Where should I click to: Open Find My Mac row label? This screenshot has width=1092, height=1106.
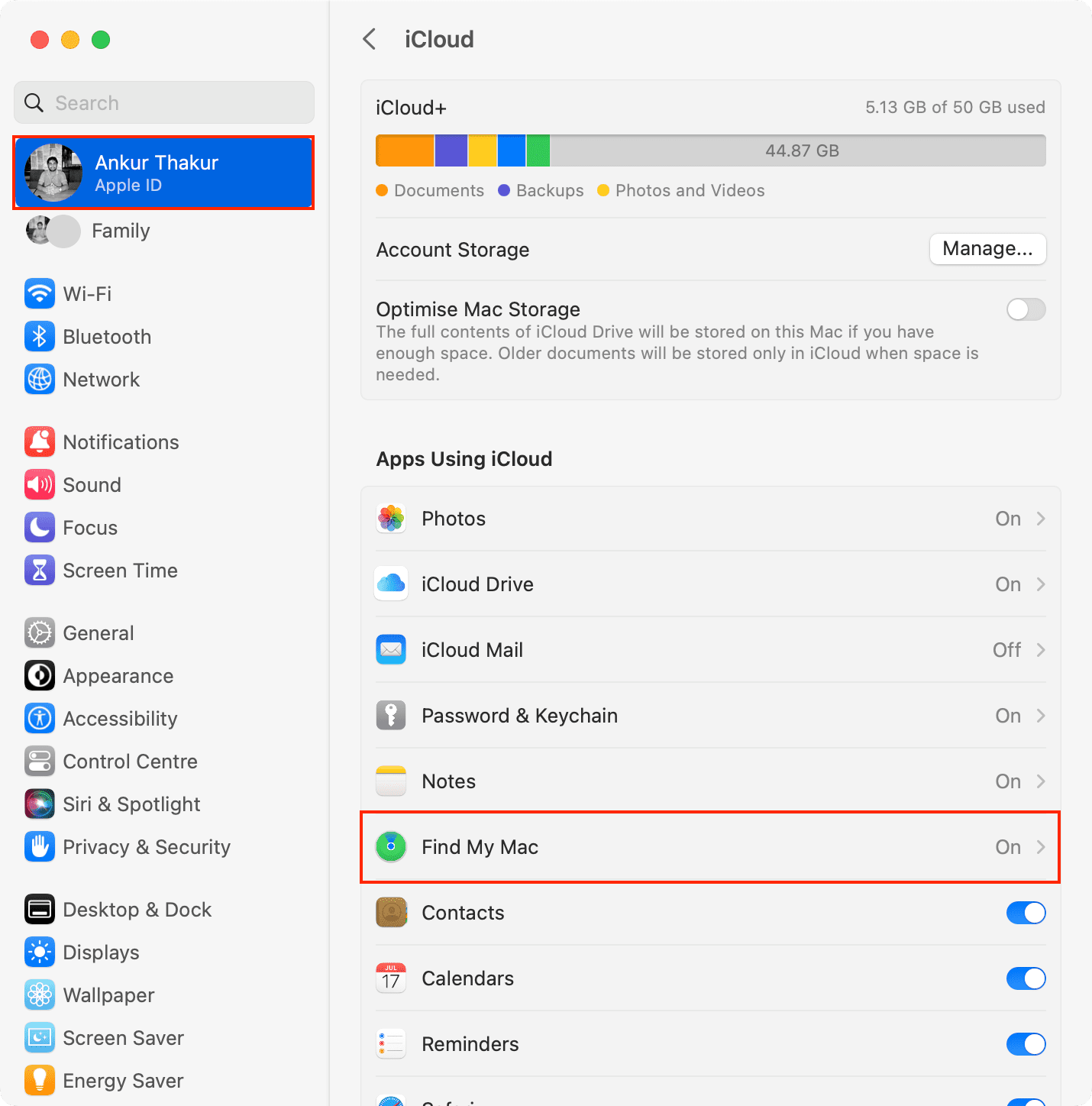(480, 847)
